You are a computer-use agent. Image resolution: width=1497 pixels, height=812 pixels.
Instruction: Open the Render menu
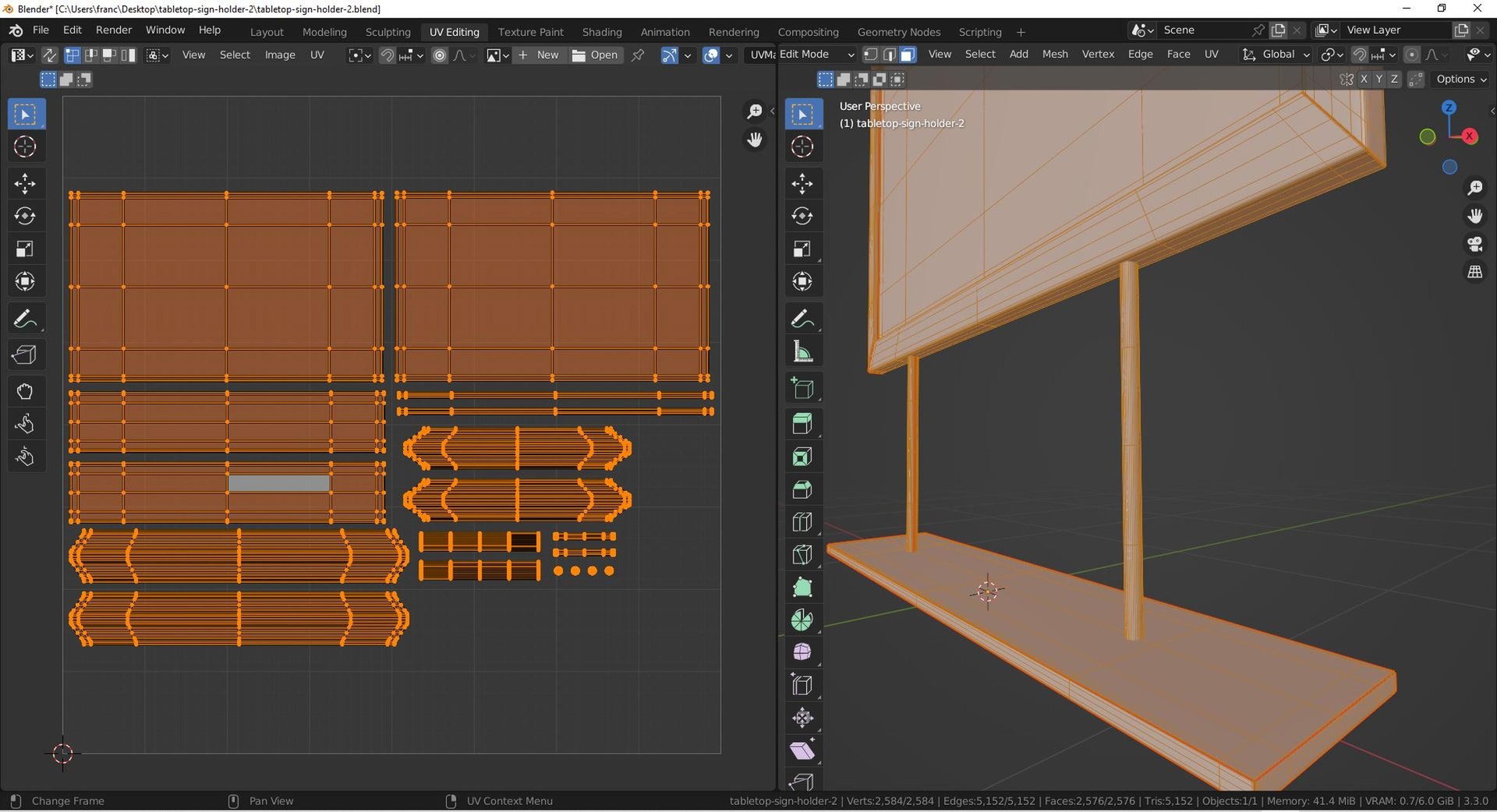point(114,30)
